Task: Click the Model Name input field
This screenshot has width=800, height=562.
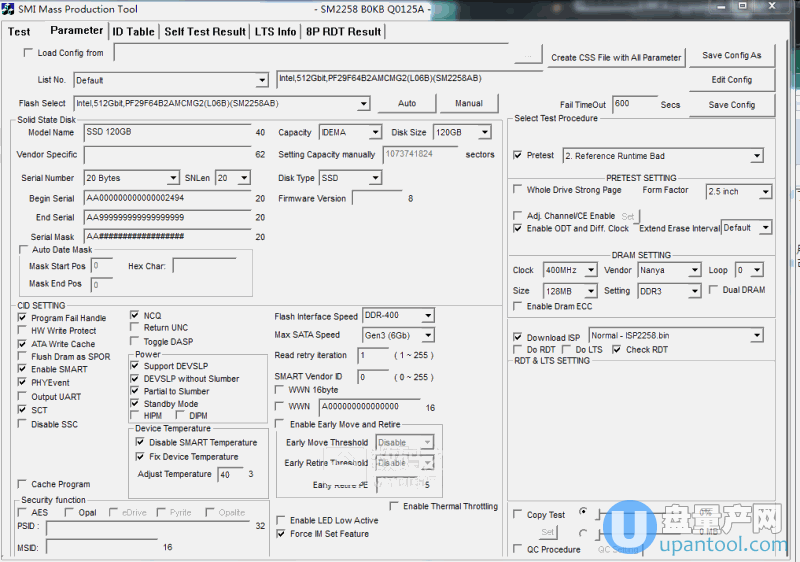Action: (166, 132)
